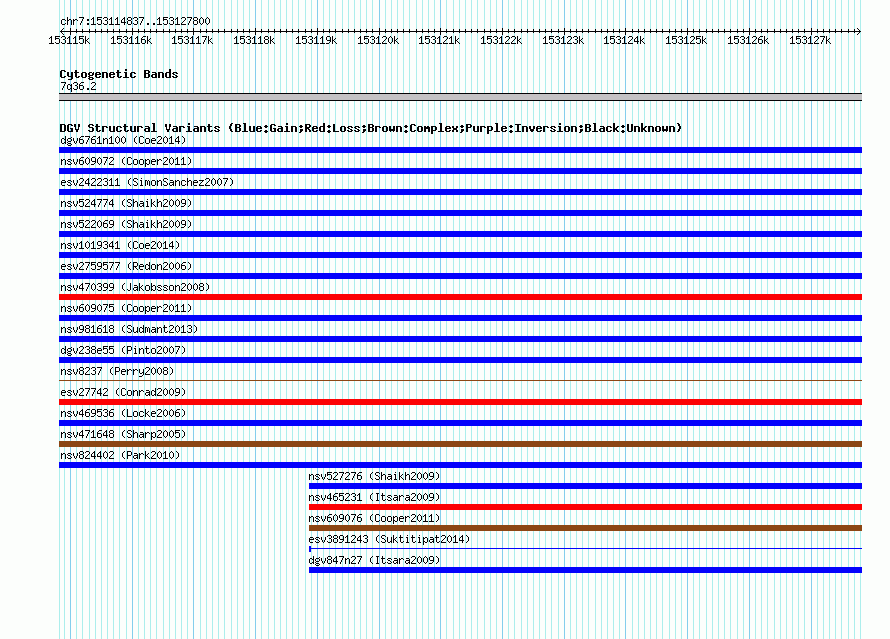Viewport: 890px width, 639px height.
Task: Click ruler position 153122k
Action: click(x=501, y=40)
